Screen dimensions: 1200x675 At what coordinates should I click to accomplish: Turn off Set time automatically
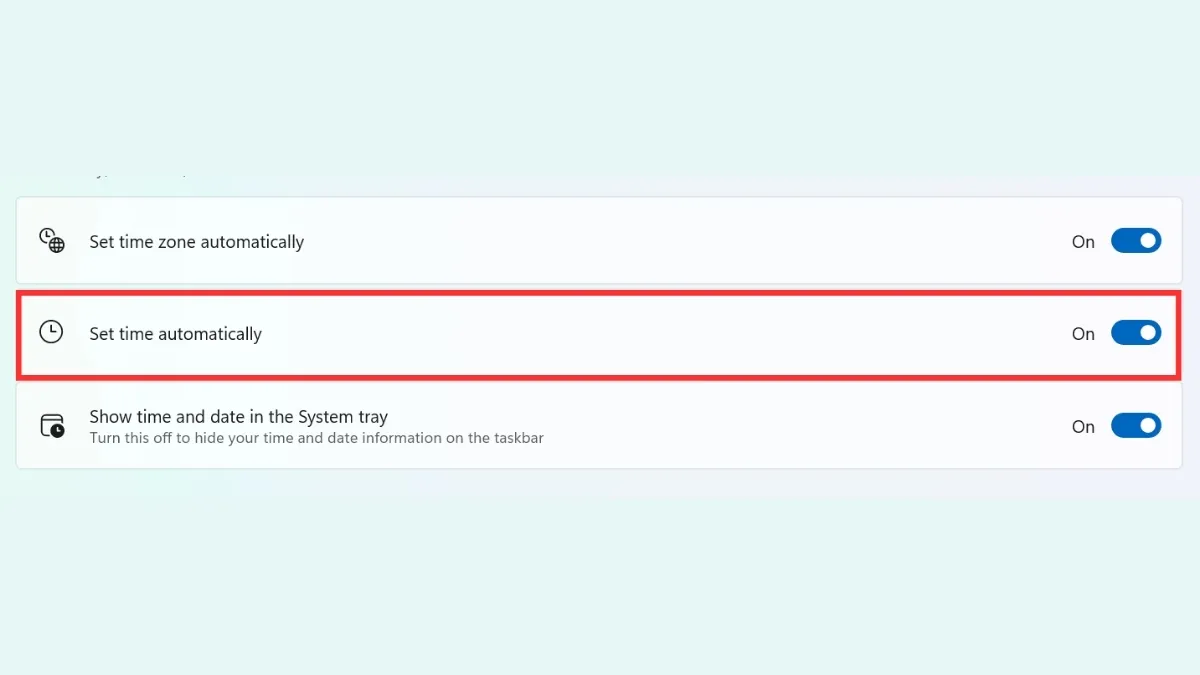pyautogui.click(x=1136, y=332)
